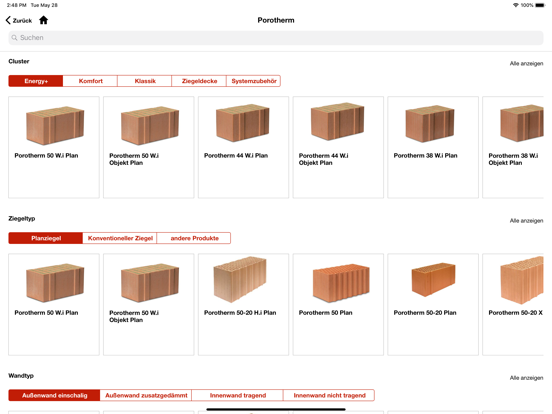Open Porotherm 50 Plan card
The width and height of the screenshot is (552, 414).
click(x=338, y=305)
